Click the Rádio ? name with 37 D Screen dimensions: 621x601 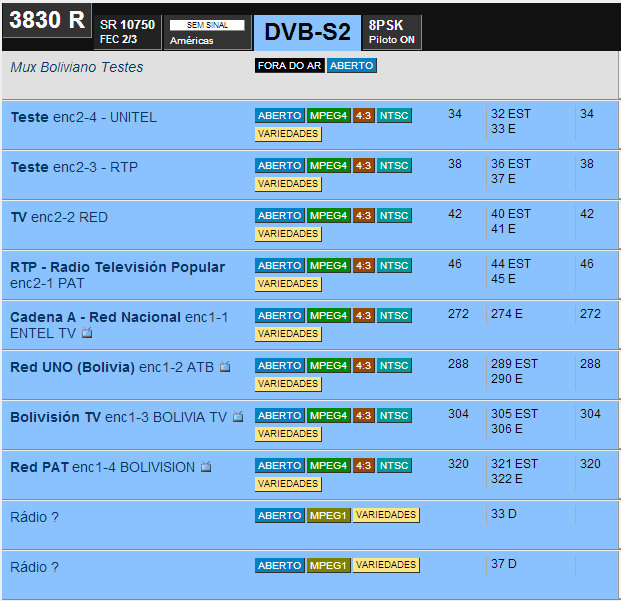[x=34, y=567]
